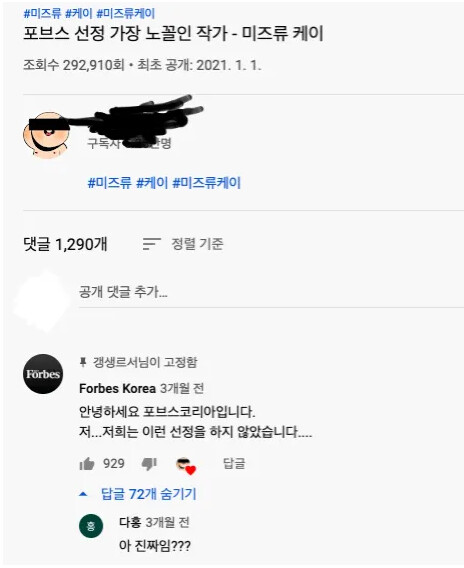Open #미즈류 hashtag in the description
This screenshot has width=464, height=568.
(x=109, y=183)
